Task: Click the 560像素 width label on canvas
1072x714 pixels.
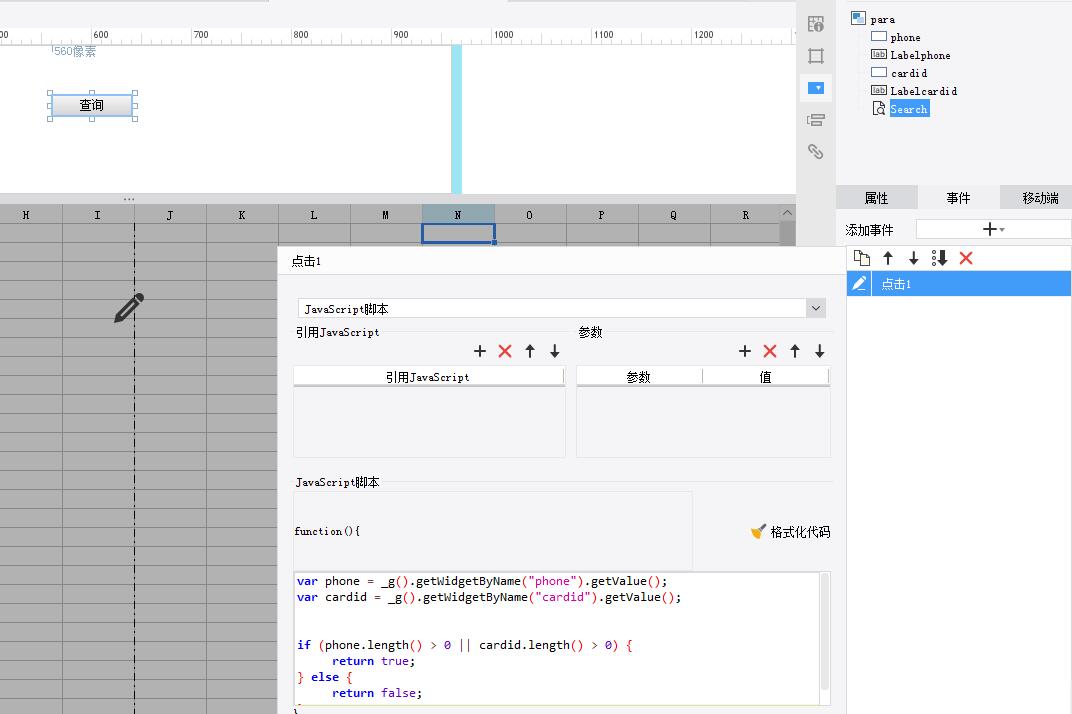Action: click(x=75, y=51)
